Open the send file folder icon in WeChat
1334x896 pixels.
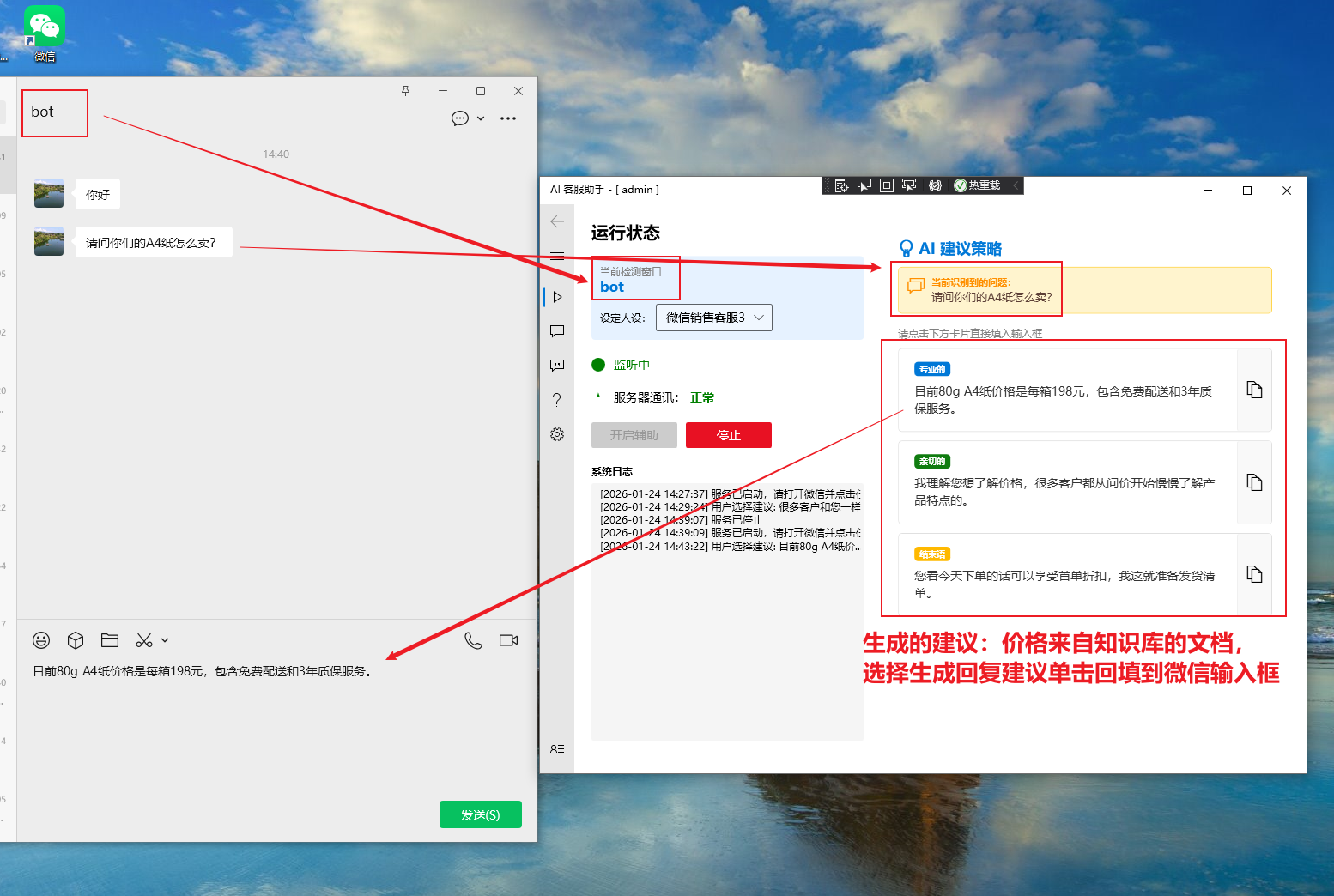click(110, 640)
